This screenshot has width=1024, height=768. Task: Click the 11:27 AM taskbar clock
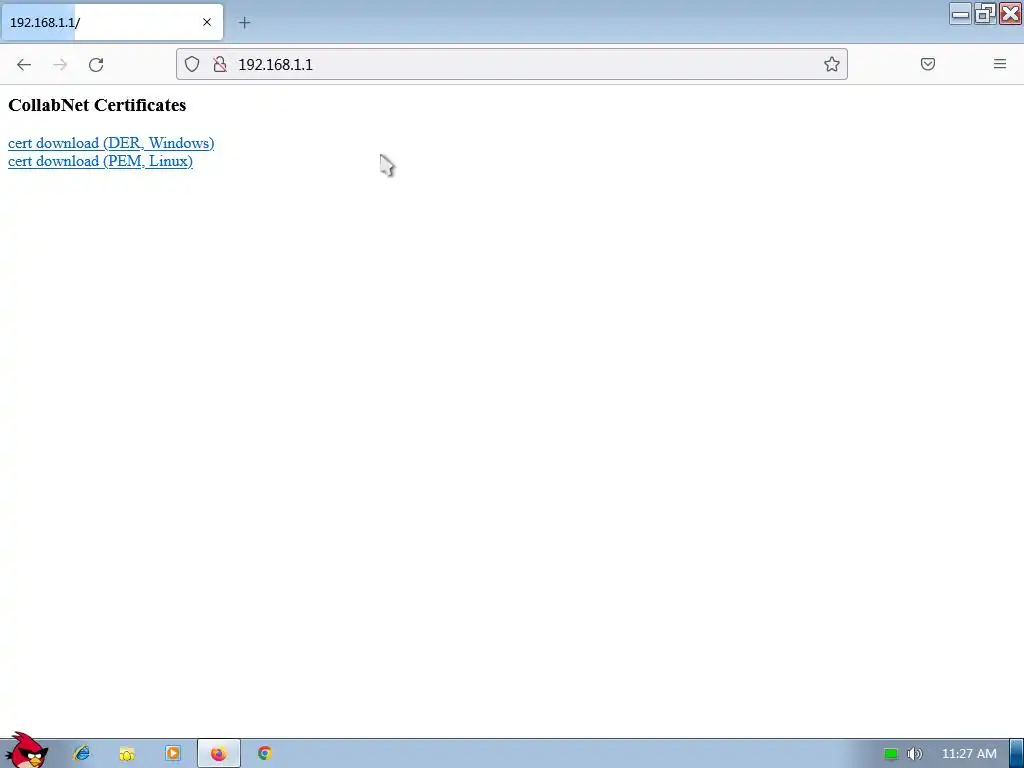[x=969, y=754]
